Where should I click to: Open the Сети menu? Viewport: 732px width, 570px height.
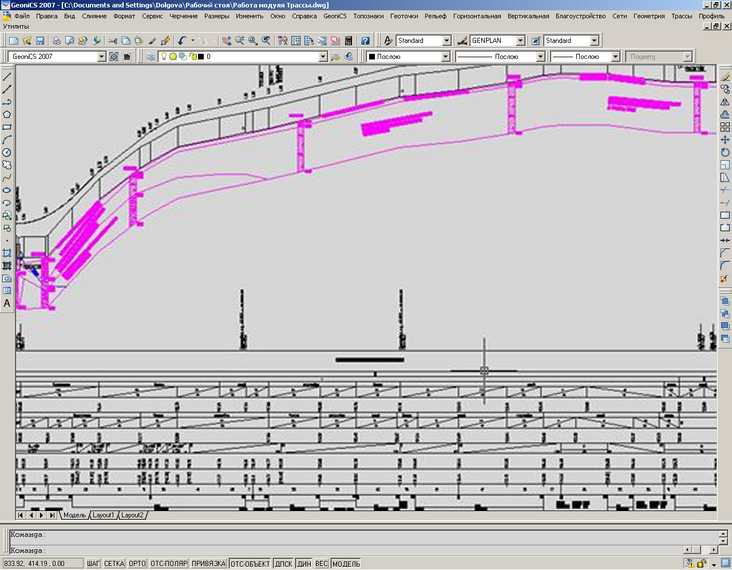coord(619,16)
